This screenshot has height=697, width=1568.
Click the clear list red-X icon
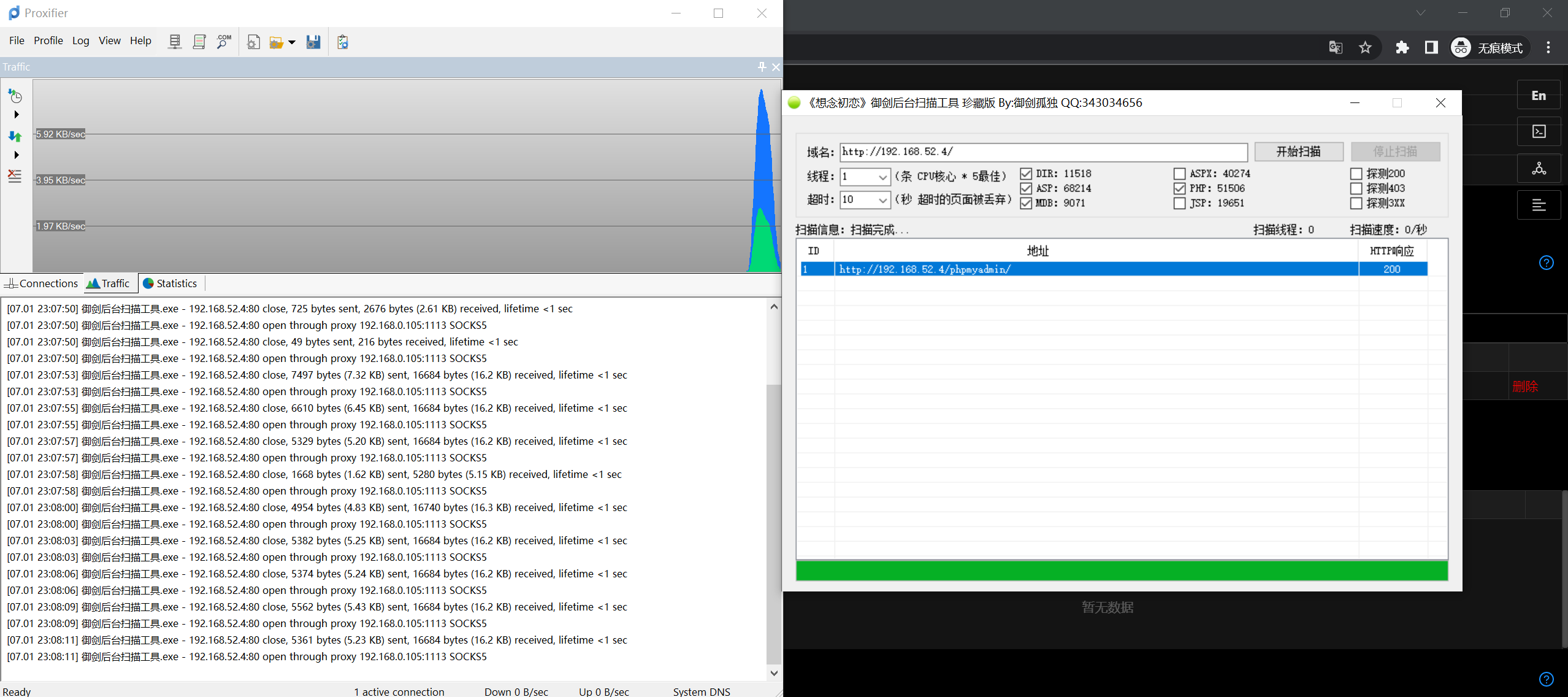pos(15,176)
